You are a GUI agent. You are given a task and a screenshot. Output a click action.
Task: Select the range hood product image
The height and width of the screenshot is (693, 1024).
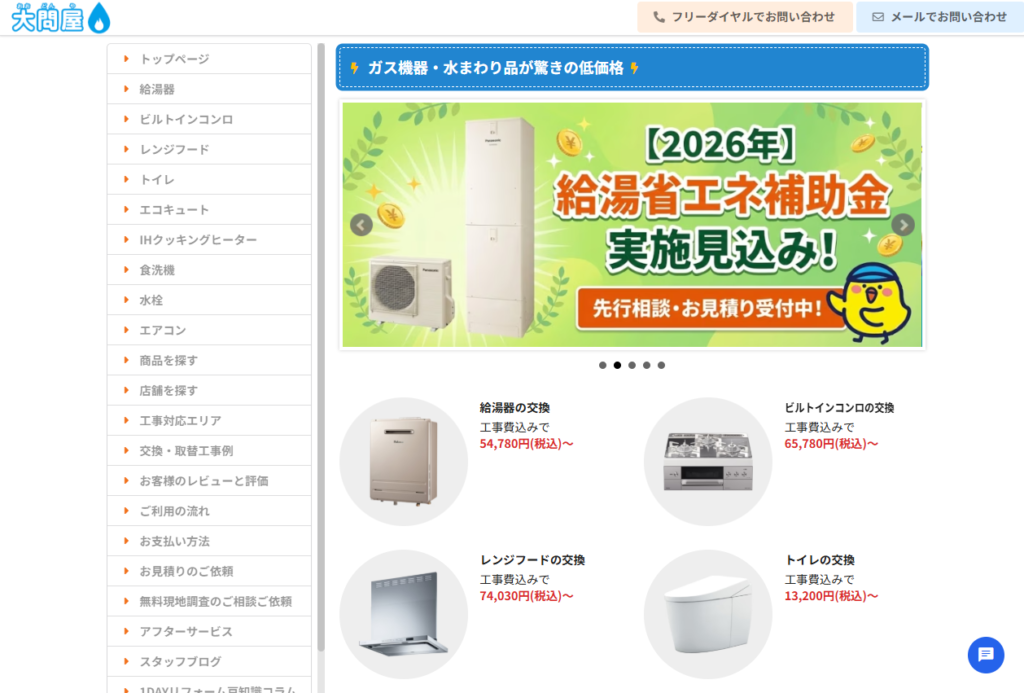click(404, 614)
